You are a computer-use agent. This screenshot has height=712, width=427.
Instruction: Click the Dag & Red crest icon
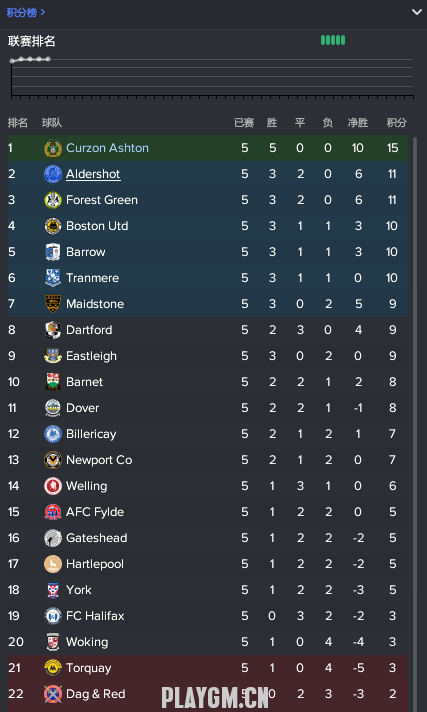pyautogui.click(x=53, y=694)
